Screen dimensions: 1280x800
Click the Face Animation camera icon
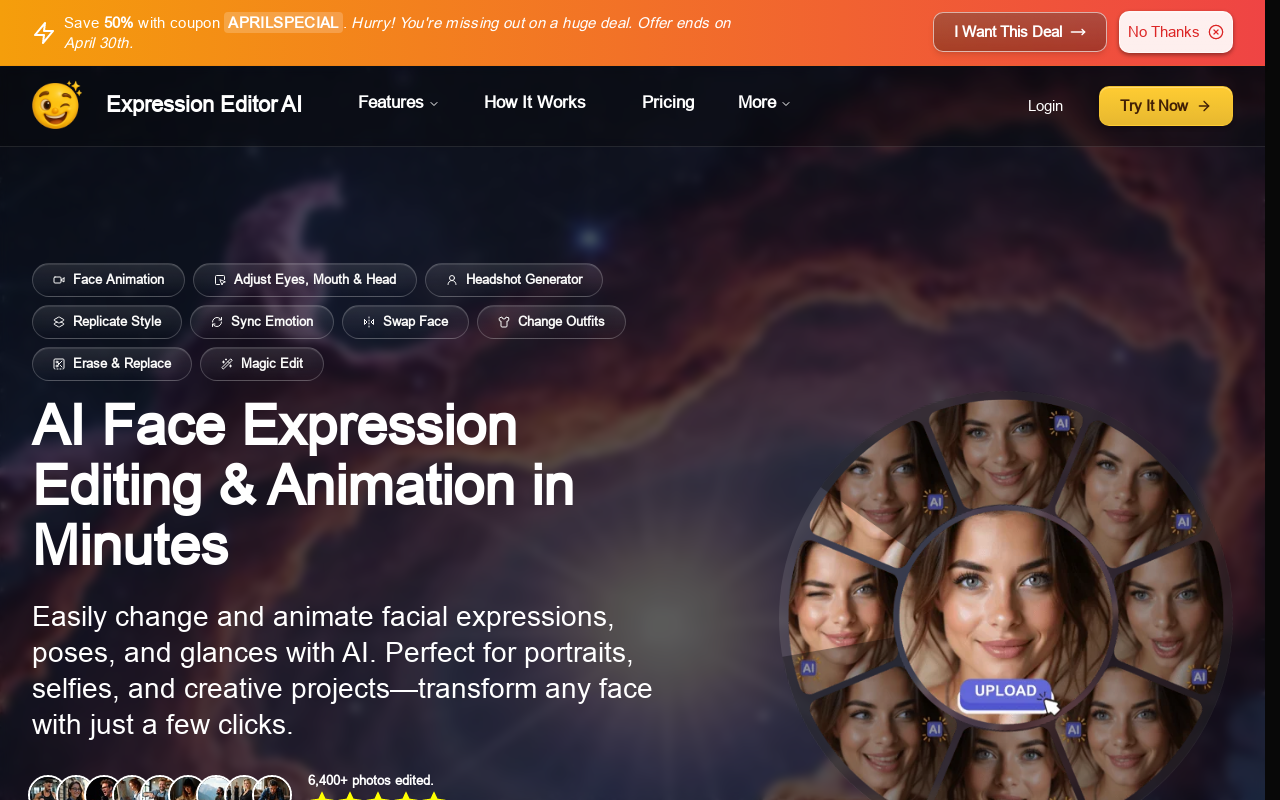point(59,280)
